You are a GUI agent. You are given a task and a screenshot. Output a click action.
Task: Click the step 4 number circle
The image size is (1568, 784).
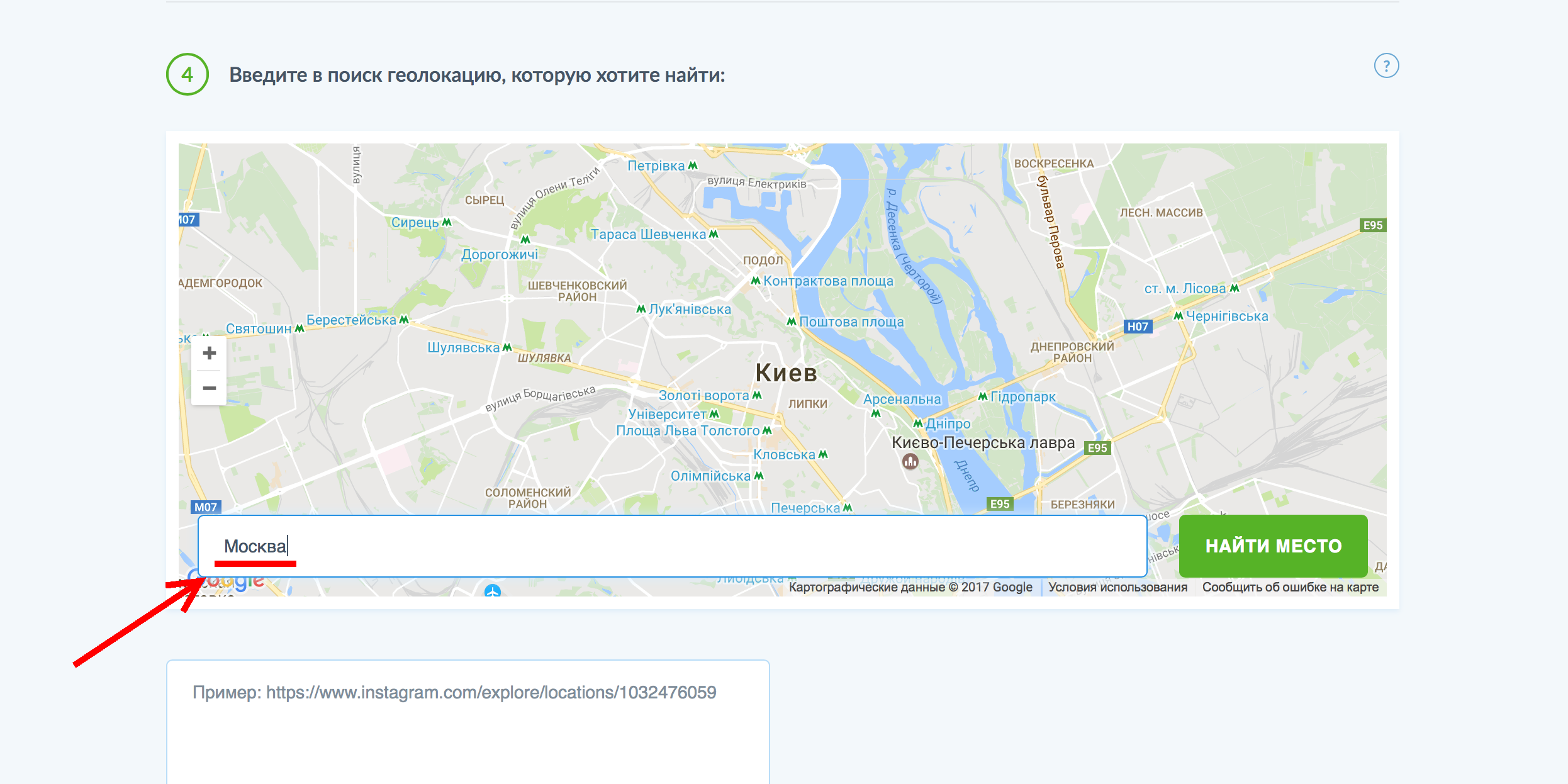pos(187,74)
